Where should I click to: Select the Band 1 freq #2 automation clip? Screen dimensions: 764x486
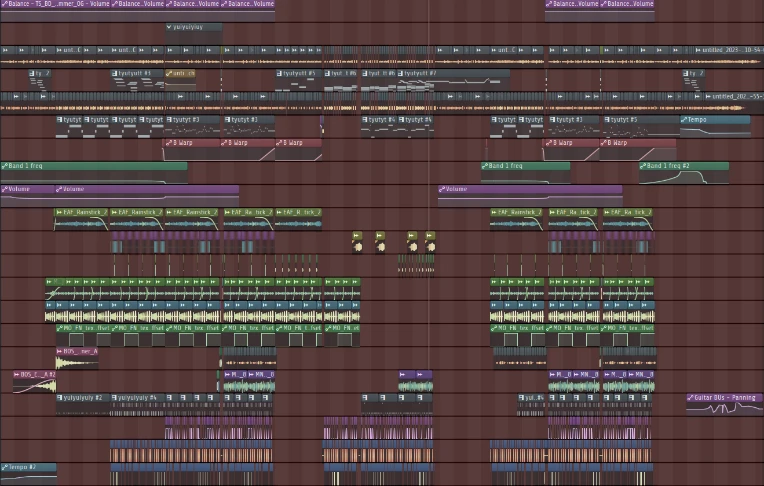tap(684, 173)
